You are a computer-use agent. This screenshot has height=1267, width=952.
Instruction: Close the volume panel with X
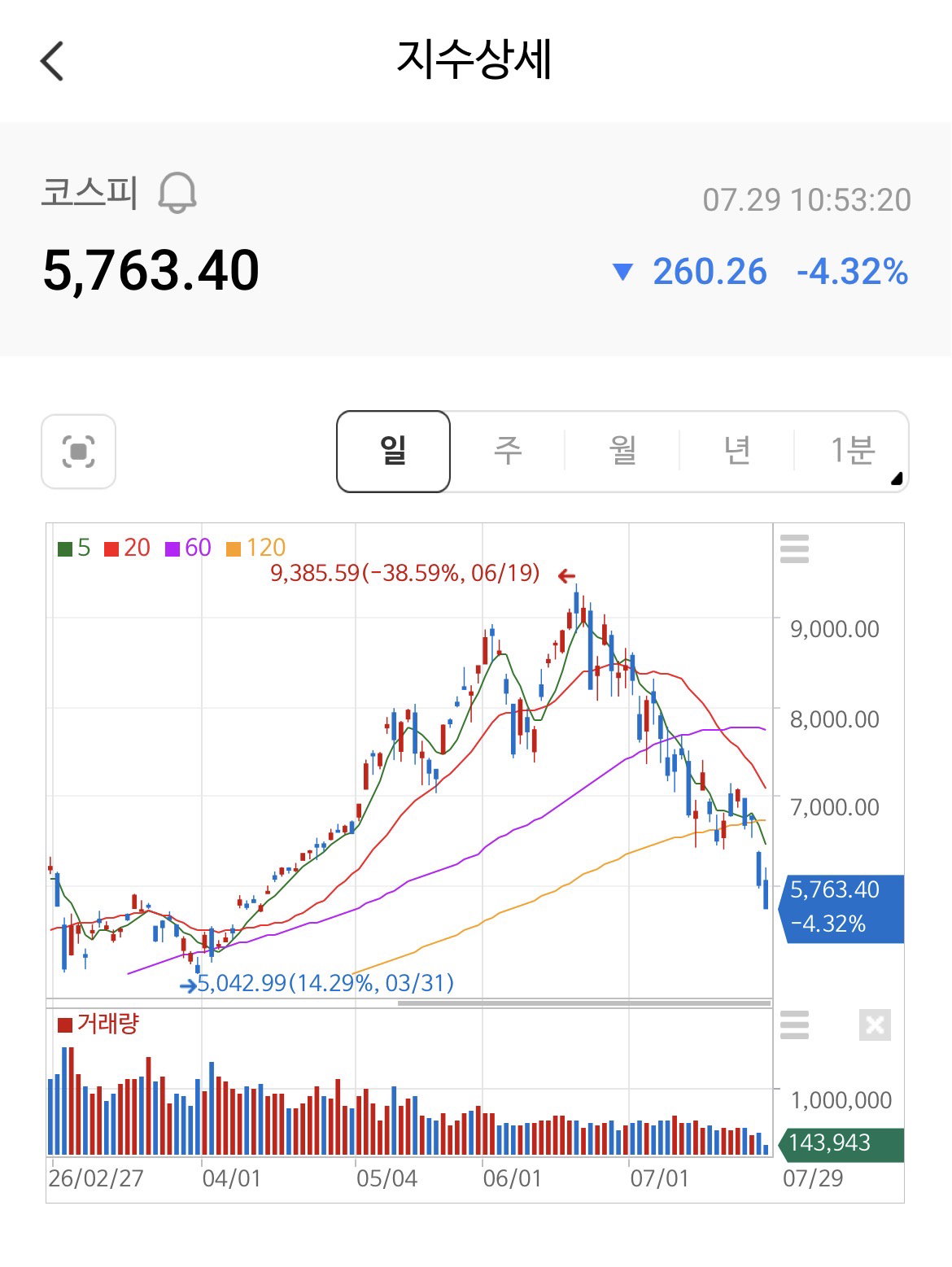875,1025
